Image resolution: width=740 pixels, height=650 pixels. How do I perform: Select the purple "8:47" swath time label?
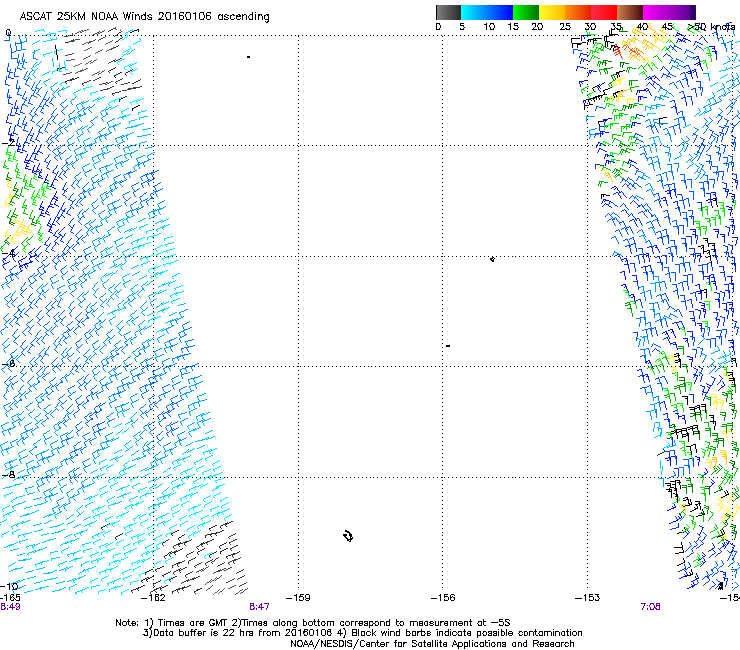coord(259,607)
